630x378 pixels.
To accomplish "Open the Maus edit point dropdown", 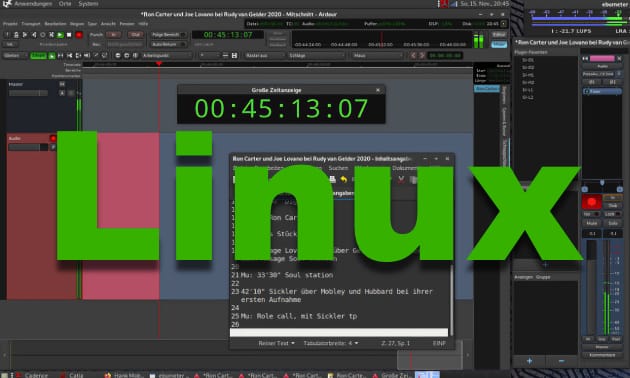I will click(x=377, y=55).
